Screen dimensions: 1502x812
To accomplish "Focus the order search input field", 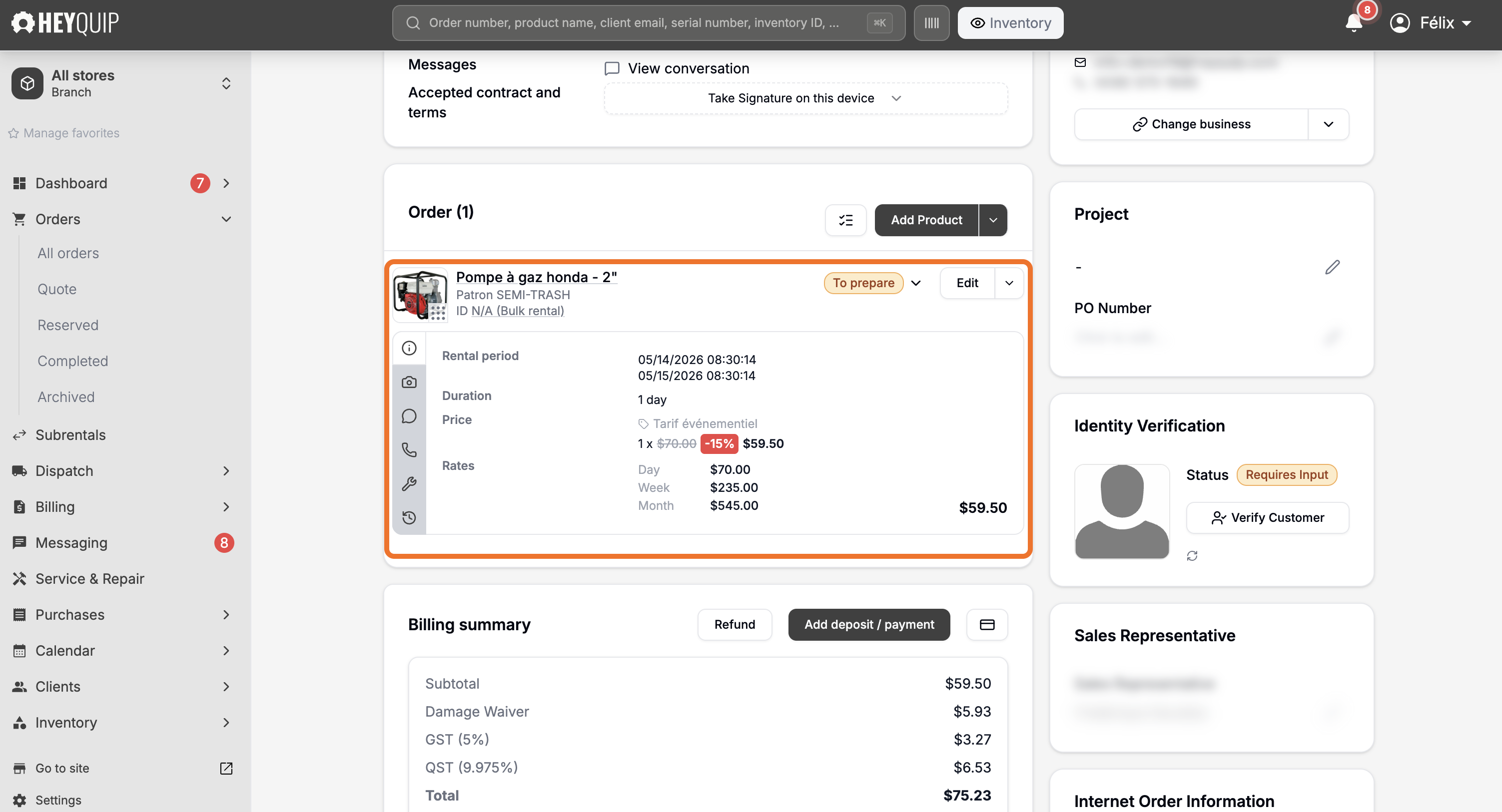I will 649,23.
